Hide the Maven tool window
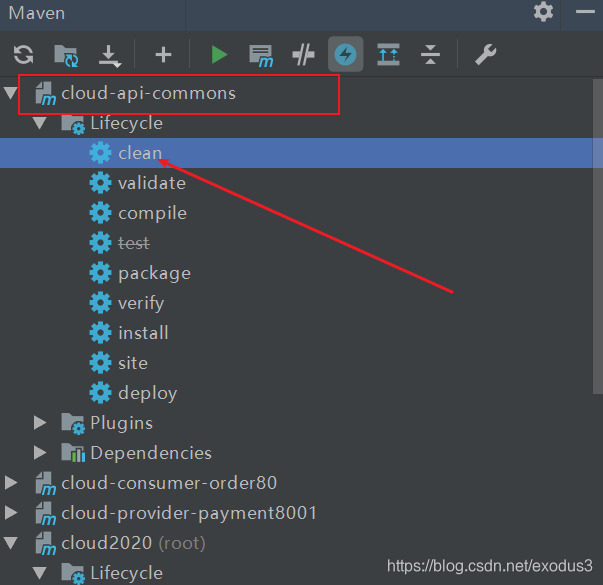The image size is (603, 585). (585, 12)
